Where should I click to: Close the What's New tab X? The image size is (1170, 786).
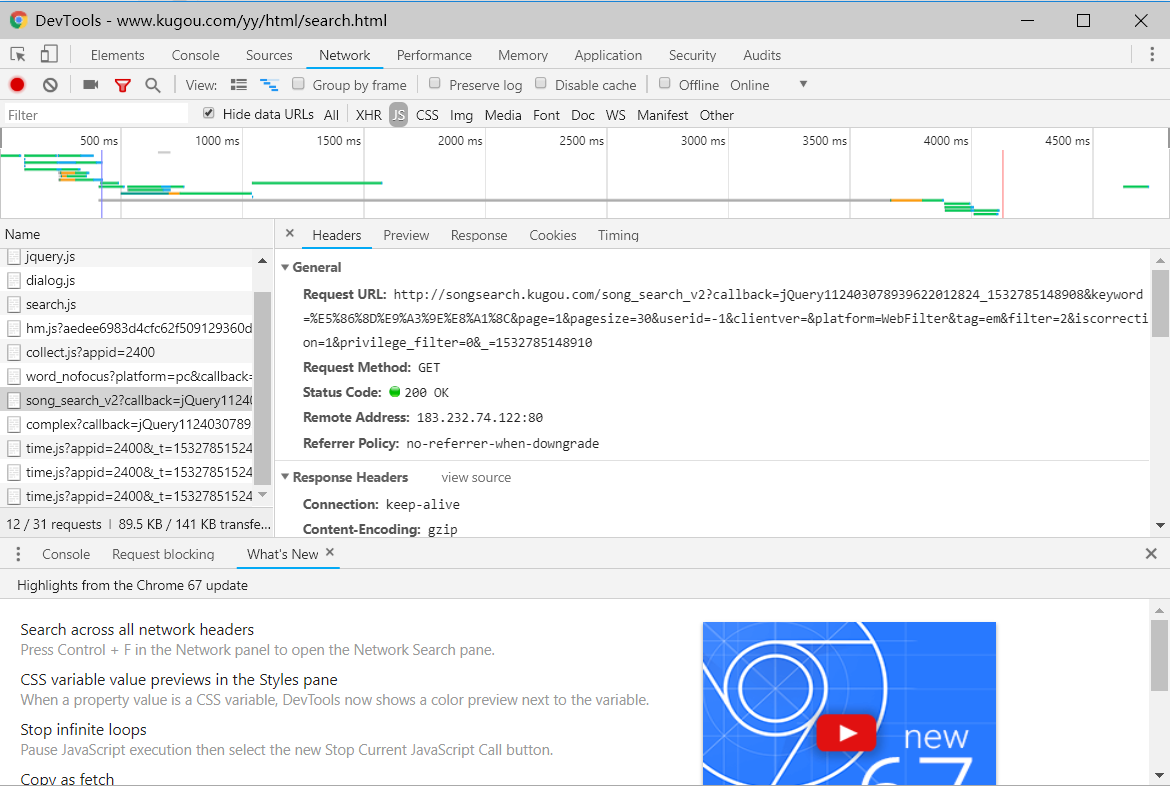click(x=330, y=552)
